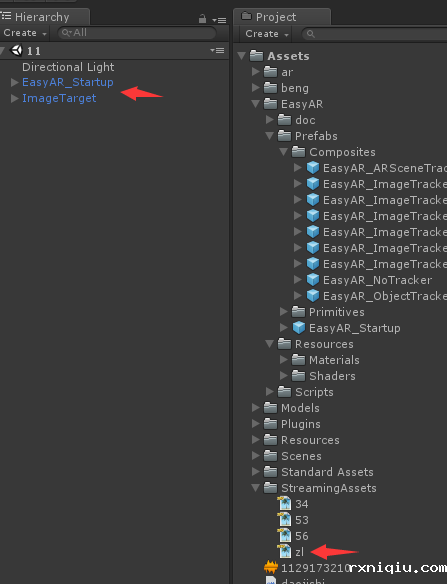
Task: Collapse the StreamingAssets folder
Action: 255,488
